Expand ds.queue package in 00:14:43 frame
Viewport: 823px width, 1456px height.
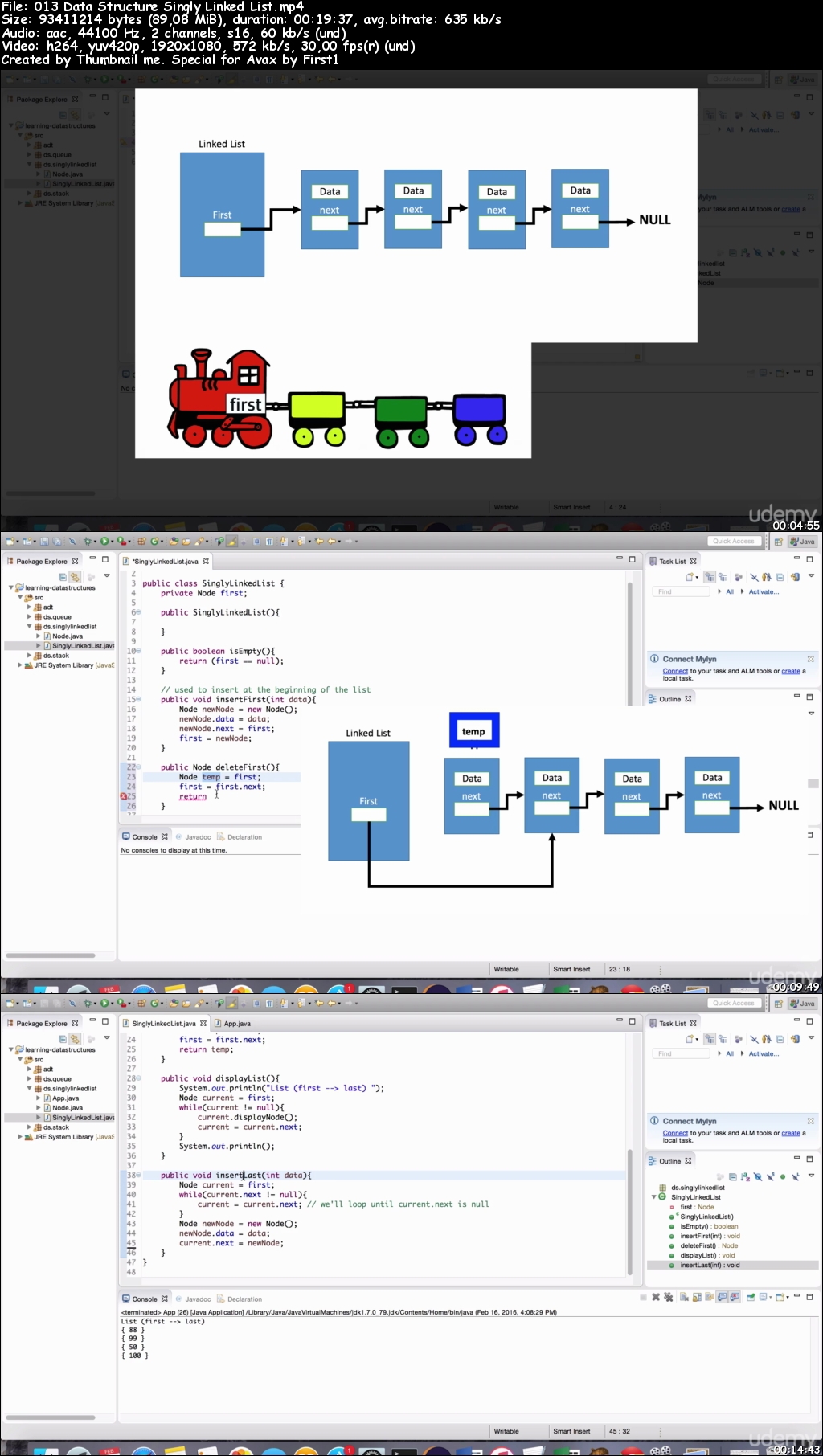tap(29, 1078)
